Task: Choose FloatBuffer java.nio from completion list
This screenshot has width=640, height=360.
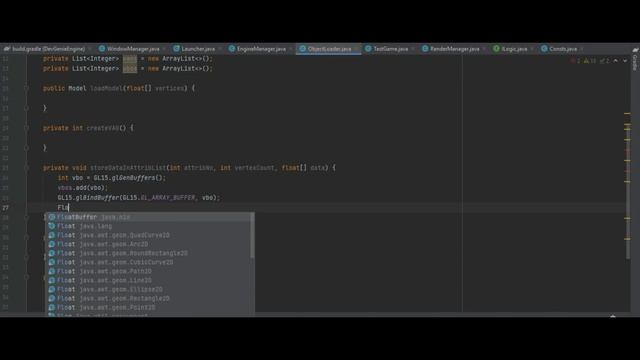Action: click(149, 217)
